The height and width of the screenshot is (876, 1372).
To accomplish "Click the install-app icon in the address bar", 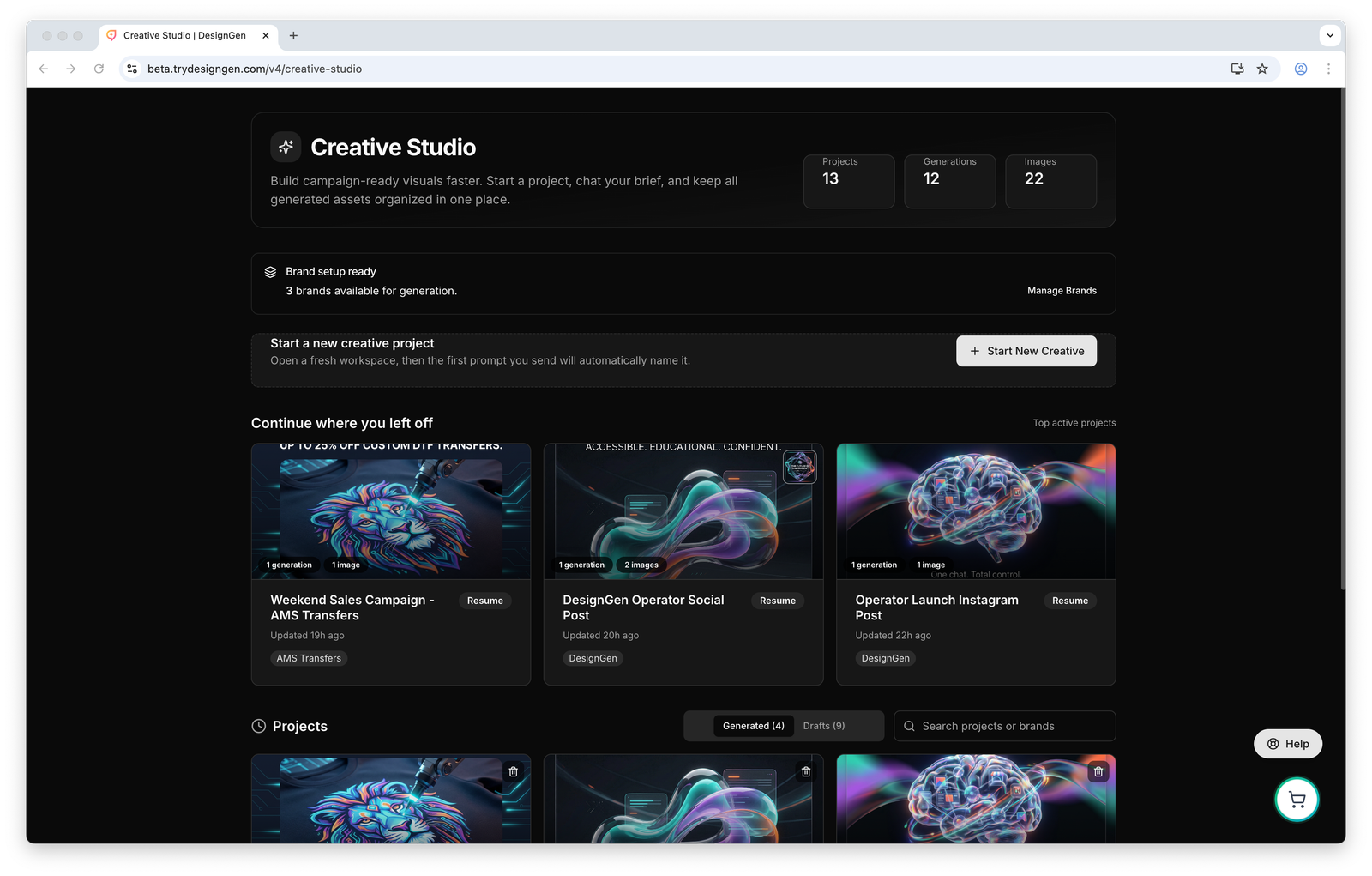I will point(1237,69).
